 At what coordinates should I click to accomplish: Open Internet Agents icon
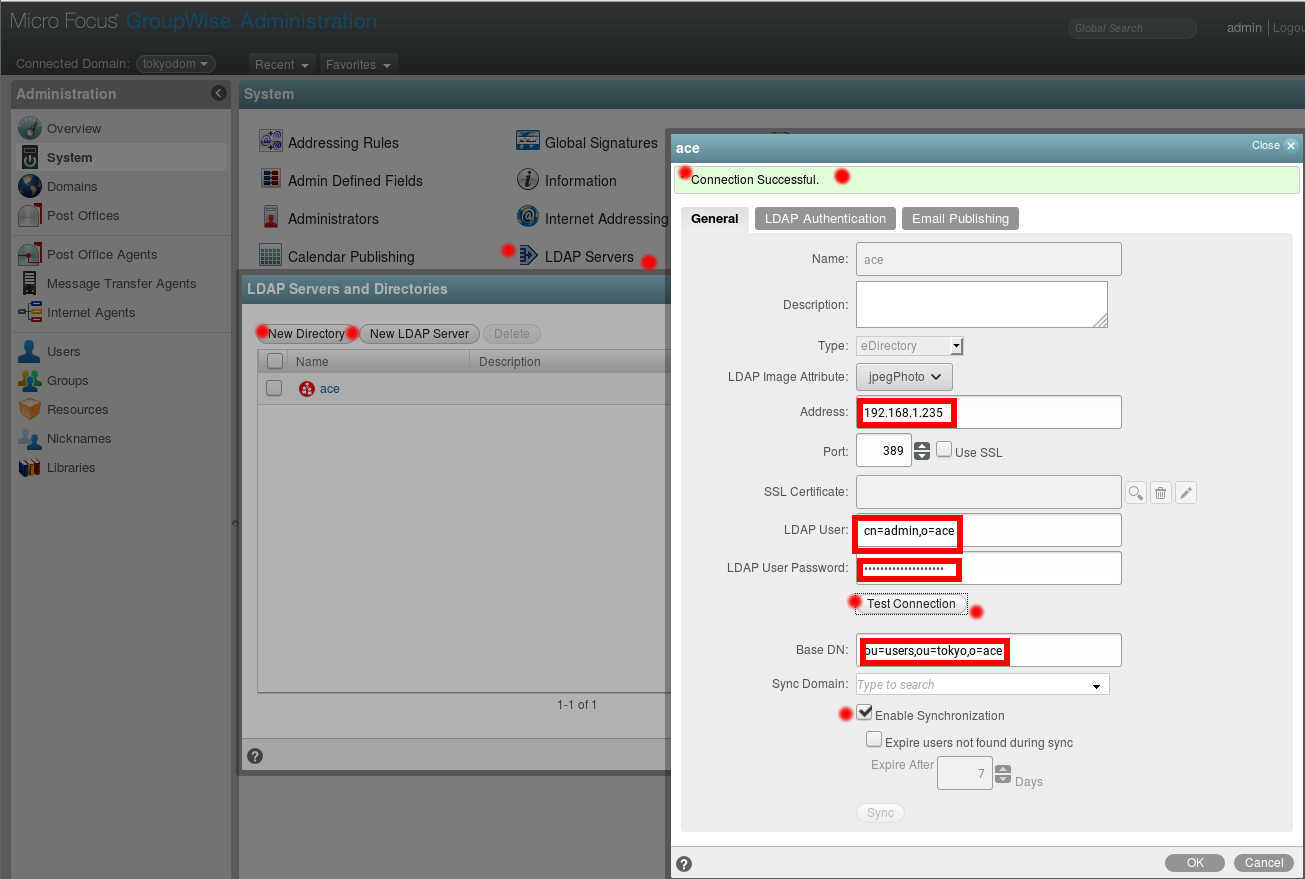coord(30,312)
